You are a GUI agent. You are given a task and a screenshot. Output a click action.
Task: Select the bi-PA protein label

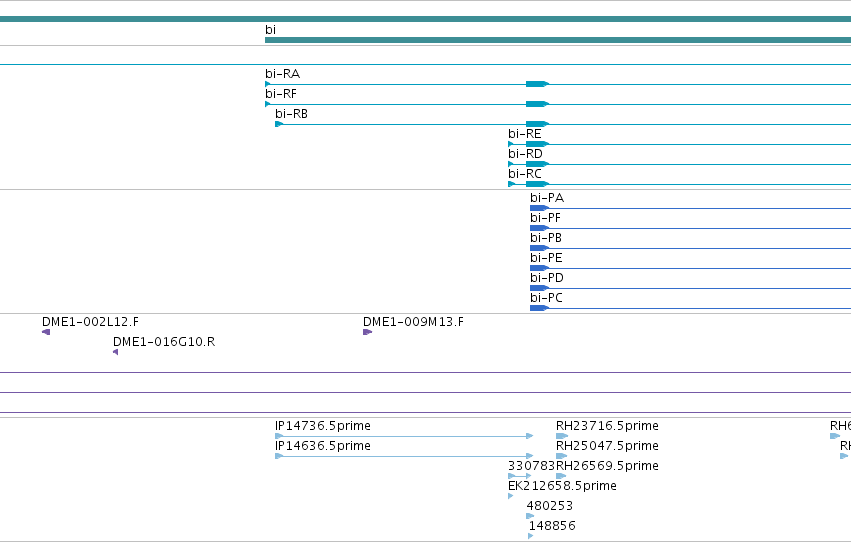[x=547, y=198]
